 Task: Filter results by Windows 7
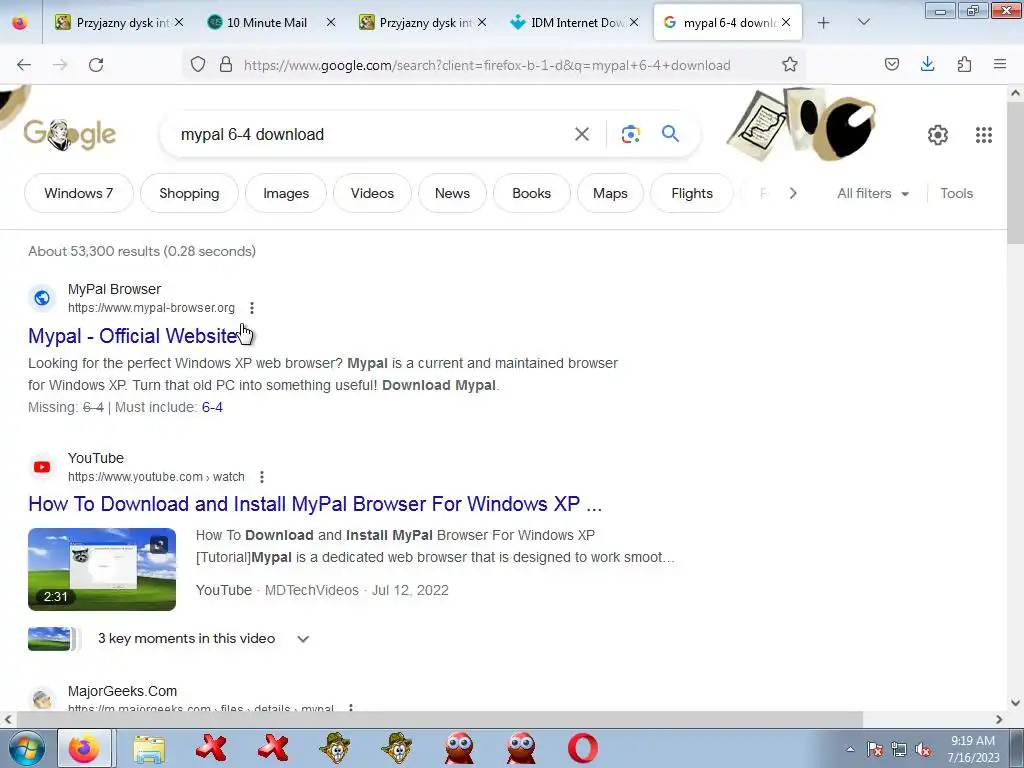point(78,193)
